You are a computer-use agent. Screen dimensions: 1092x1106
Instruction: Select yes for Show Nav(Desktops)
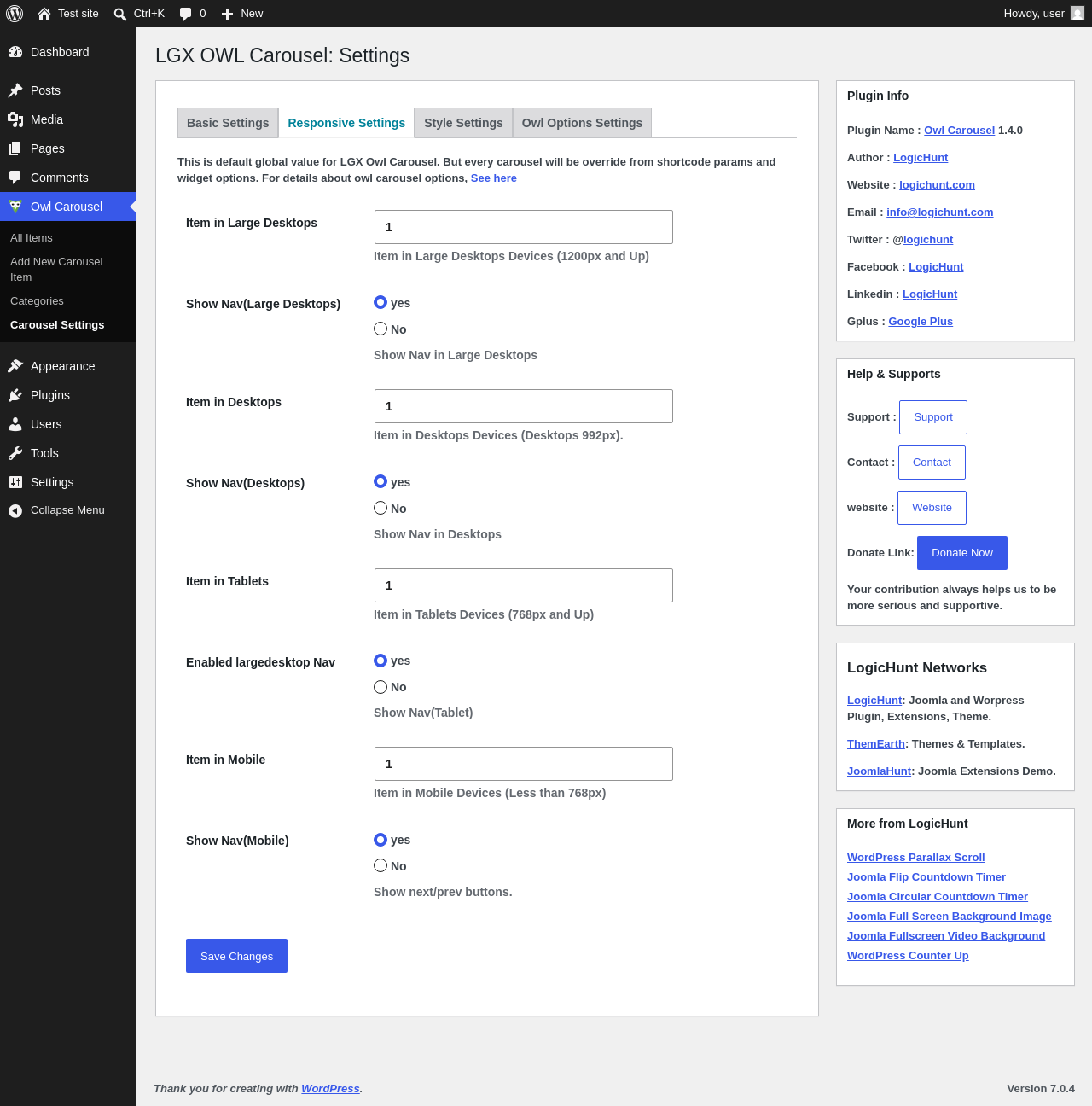click(380, 481)
